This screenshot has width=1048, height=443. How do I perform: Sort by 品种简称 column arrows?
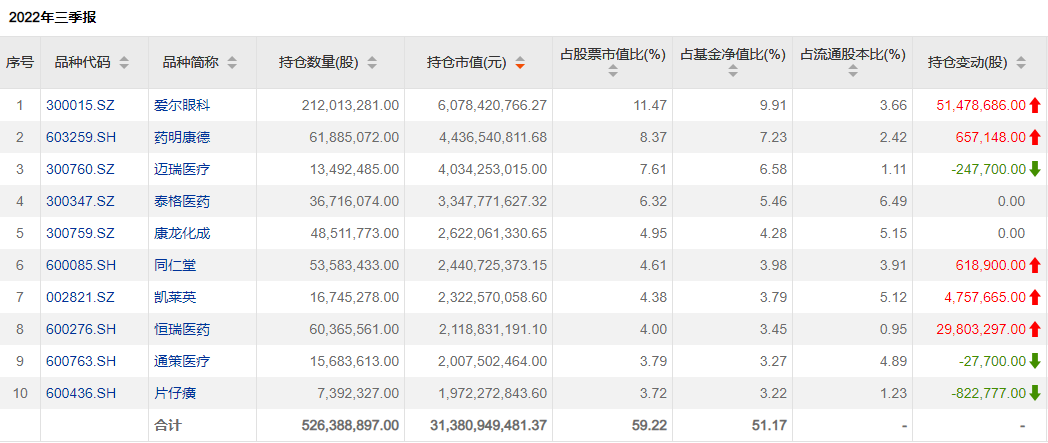coord(232,63)
